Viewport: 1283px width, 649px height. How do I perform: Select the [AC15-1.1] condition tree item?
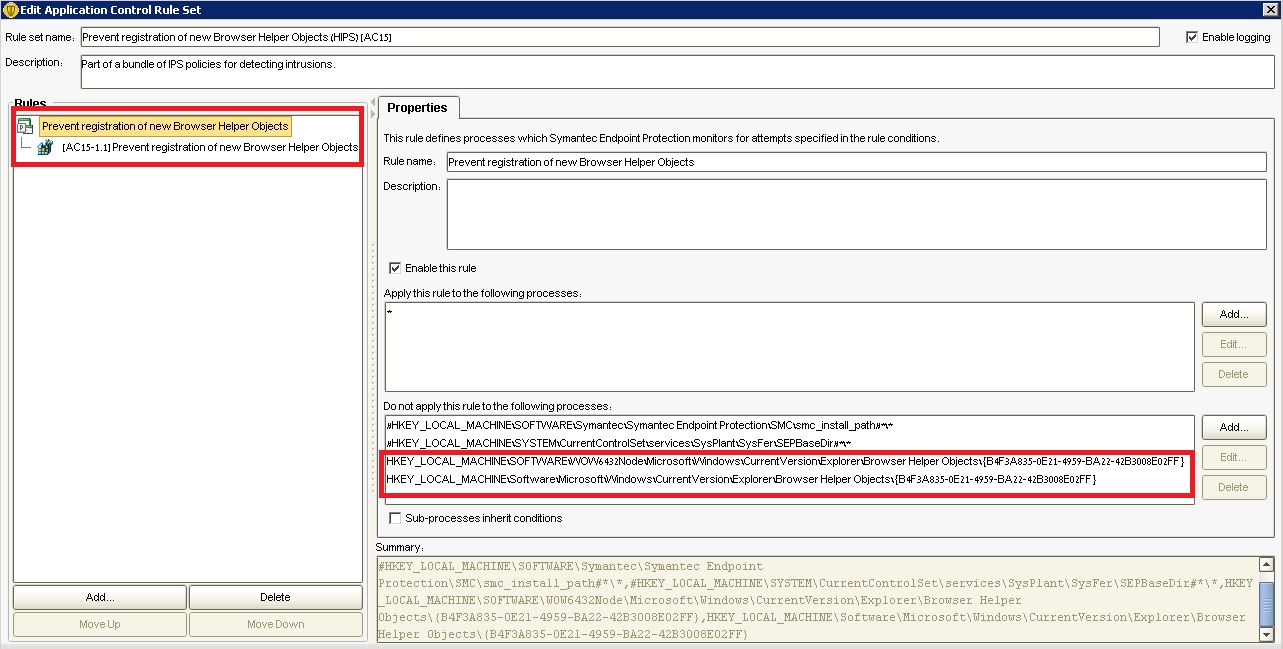click(x=209, y=147)
